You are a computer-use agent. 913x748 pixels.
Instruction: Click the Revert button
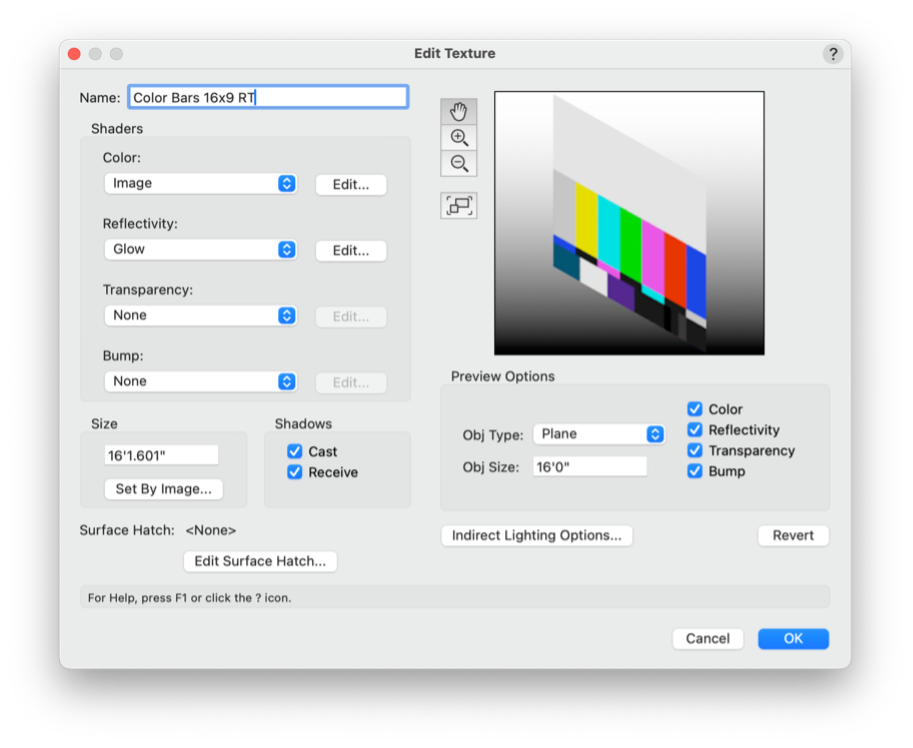click(793, 536)
